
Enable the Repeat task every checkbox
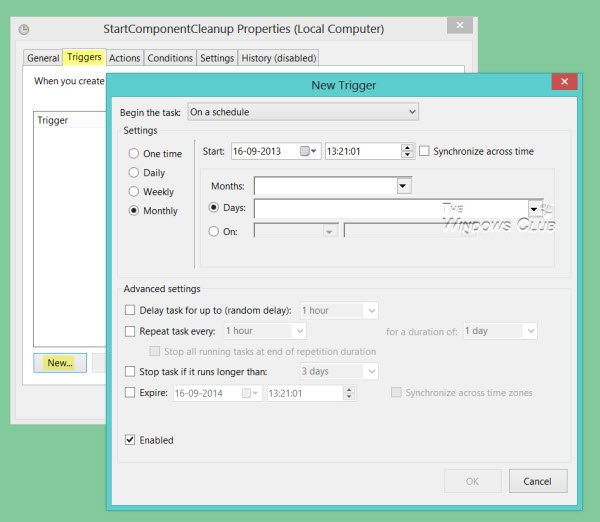(x=130, y=331)
